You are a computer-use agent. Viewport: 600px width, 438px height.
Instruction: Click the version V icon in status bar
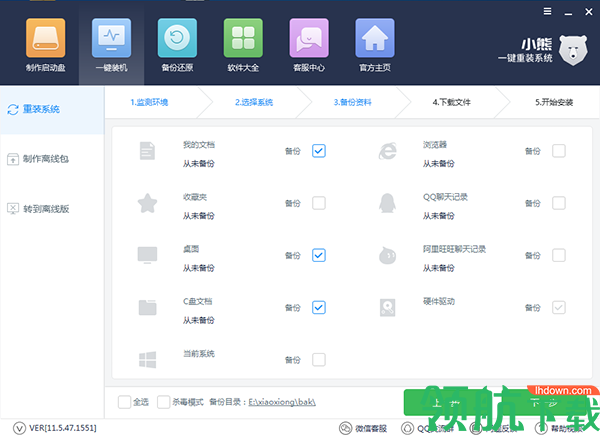pos(19,428)
